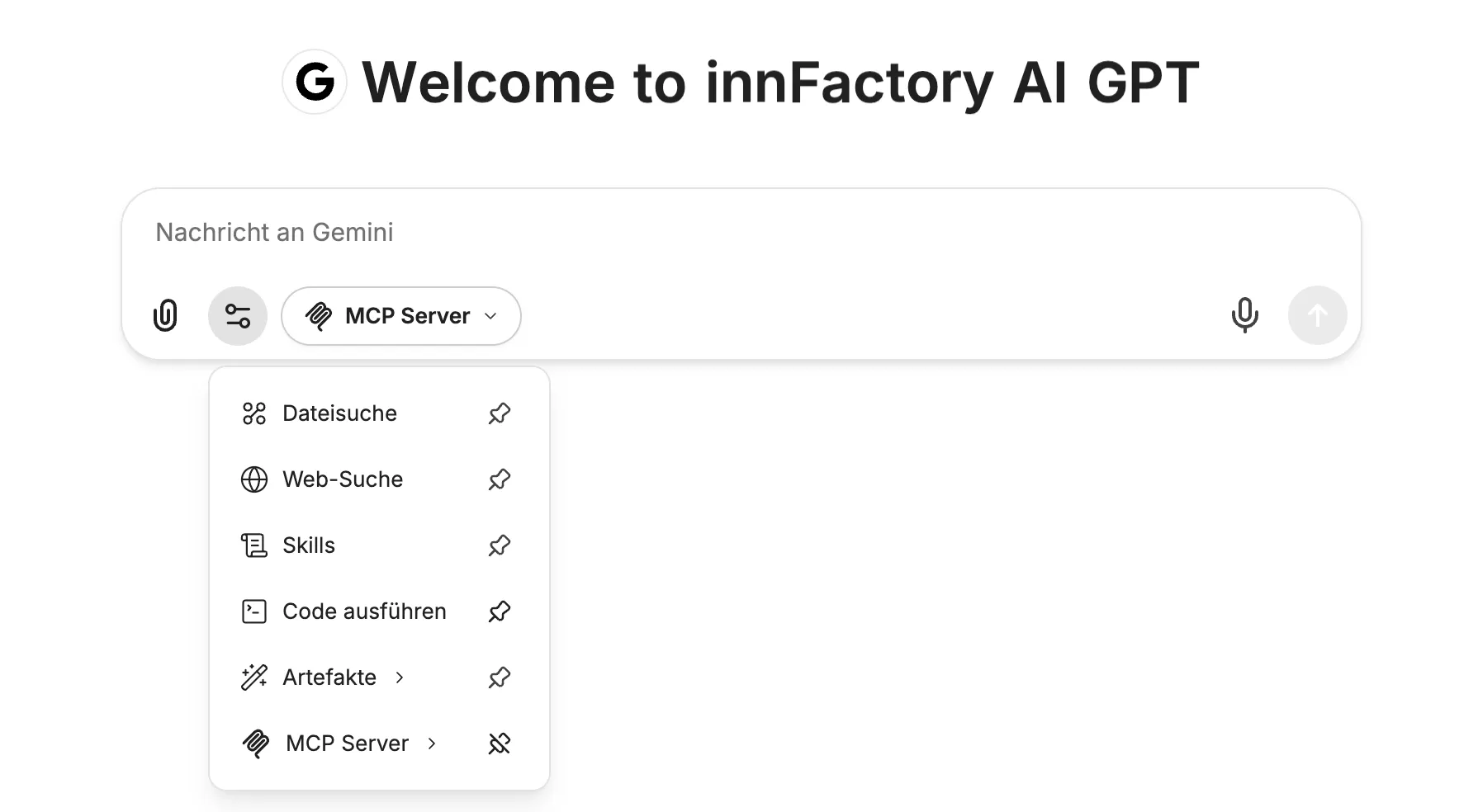The image size is (1478, 812).
Task: Click the microphone voice input icon
Action: [x=1244, y=315]
